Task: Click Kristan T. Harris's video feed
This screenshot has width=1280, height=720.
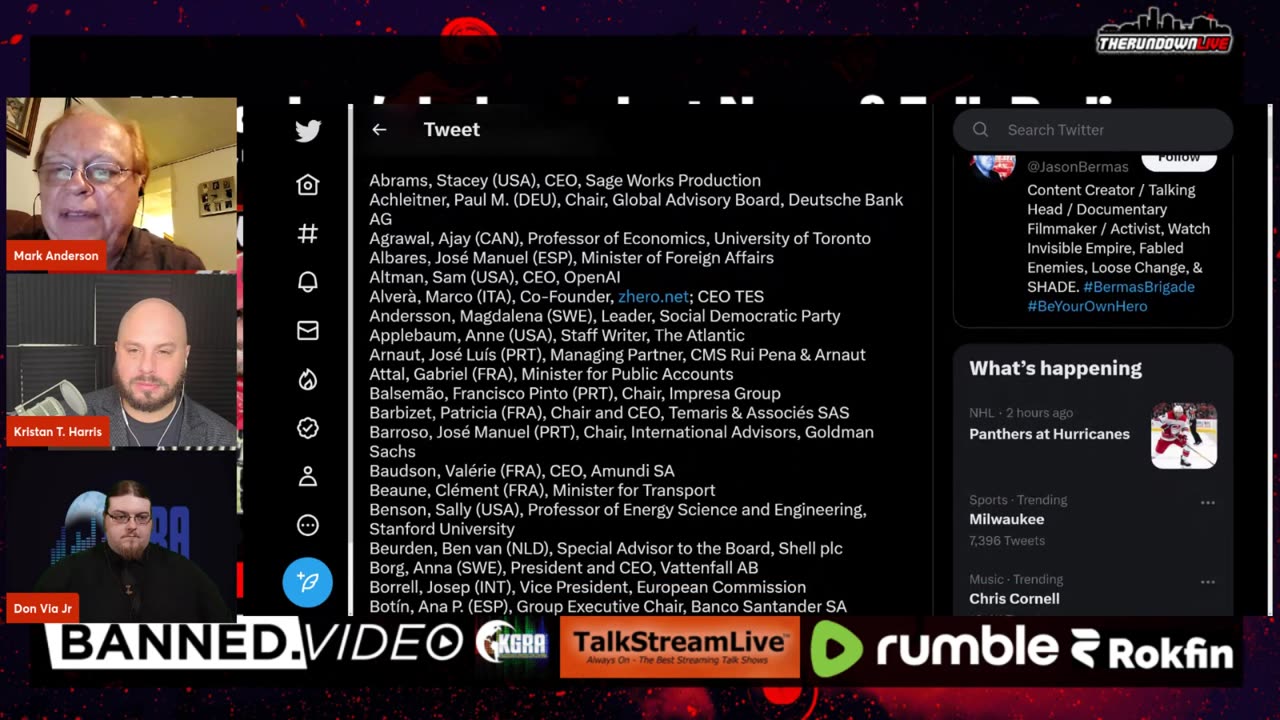Action: (122, 361)
